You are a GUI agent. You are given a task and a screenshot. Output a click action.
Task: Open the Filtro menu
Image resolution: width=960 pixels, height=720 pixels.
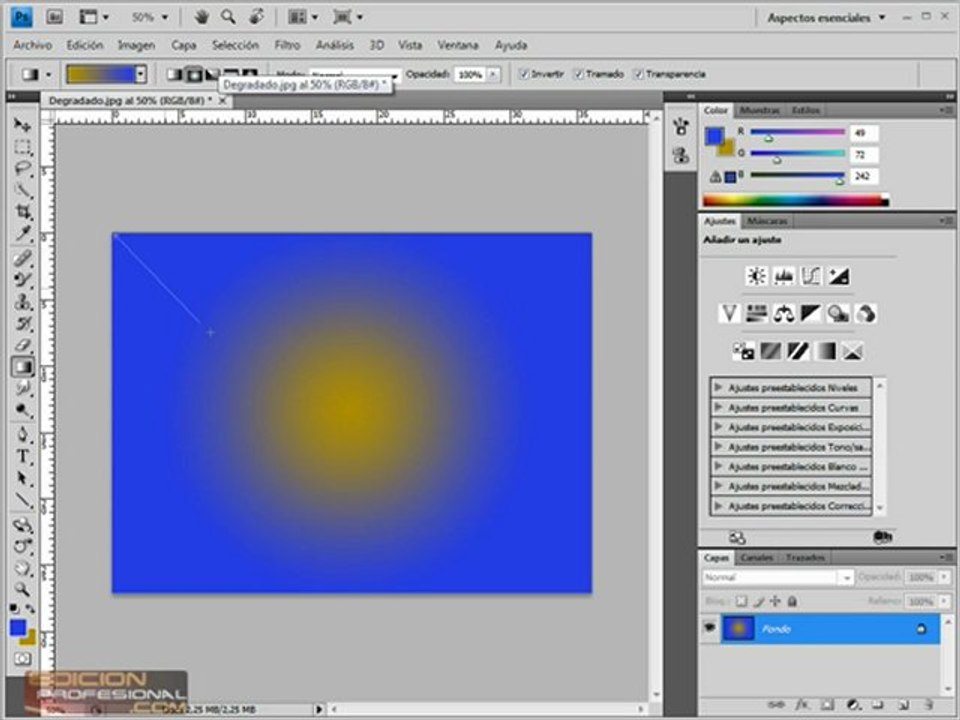tap(287, 45)
